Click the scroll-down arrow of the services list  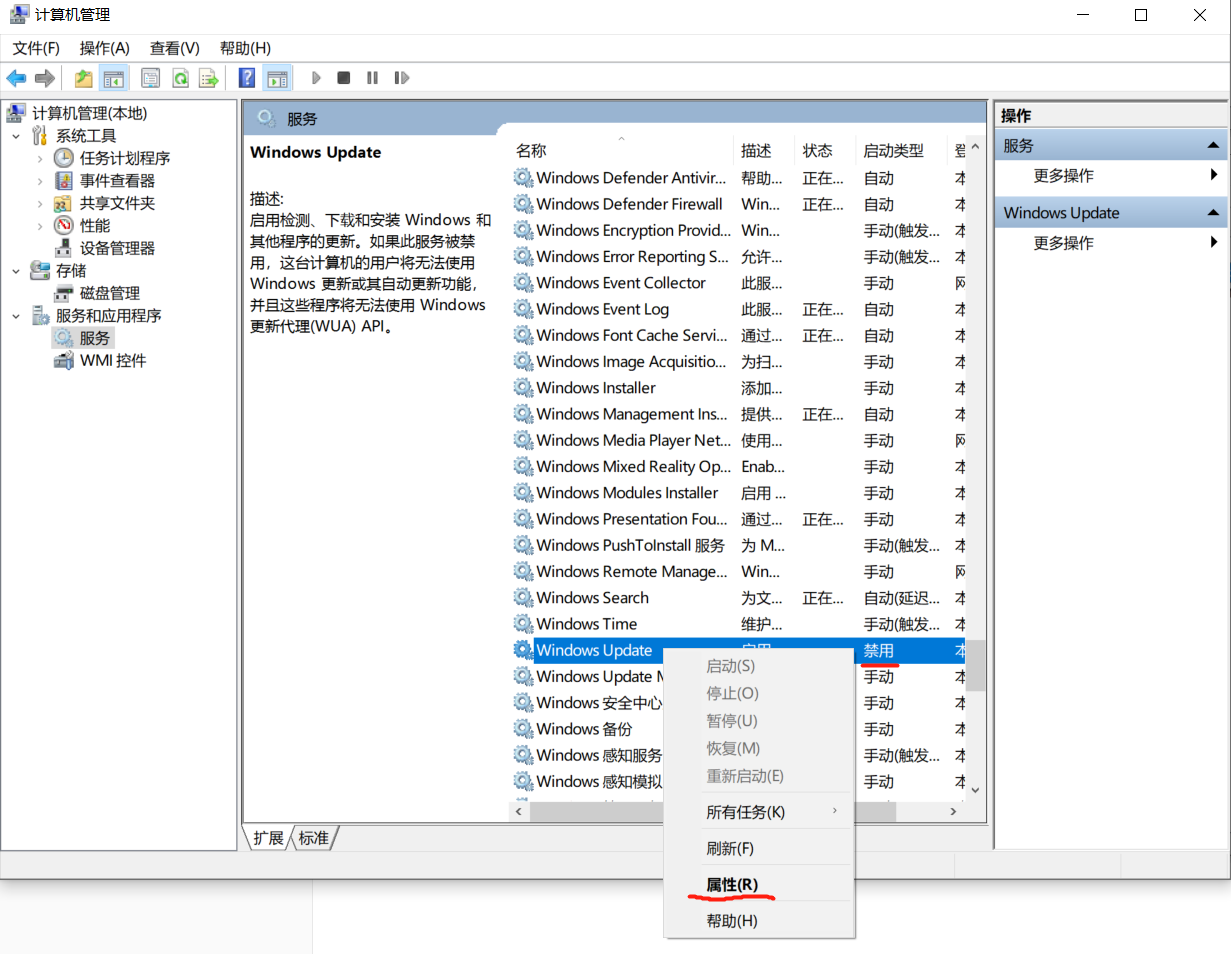click(976, 790)
